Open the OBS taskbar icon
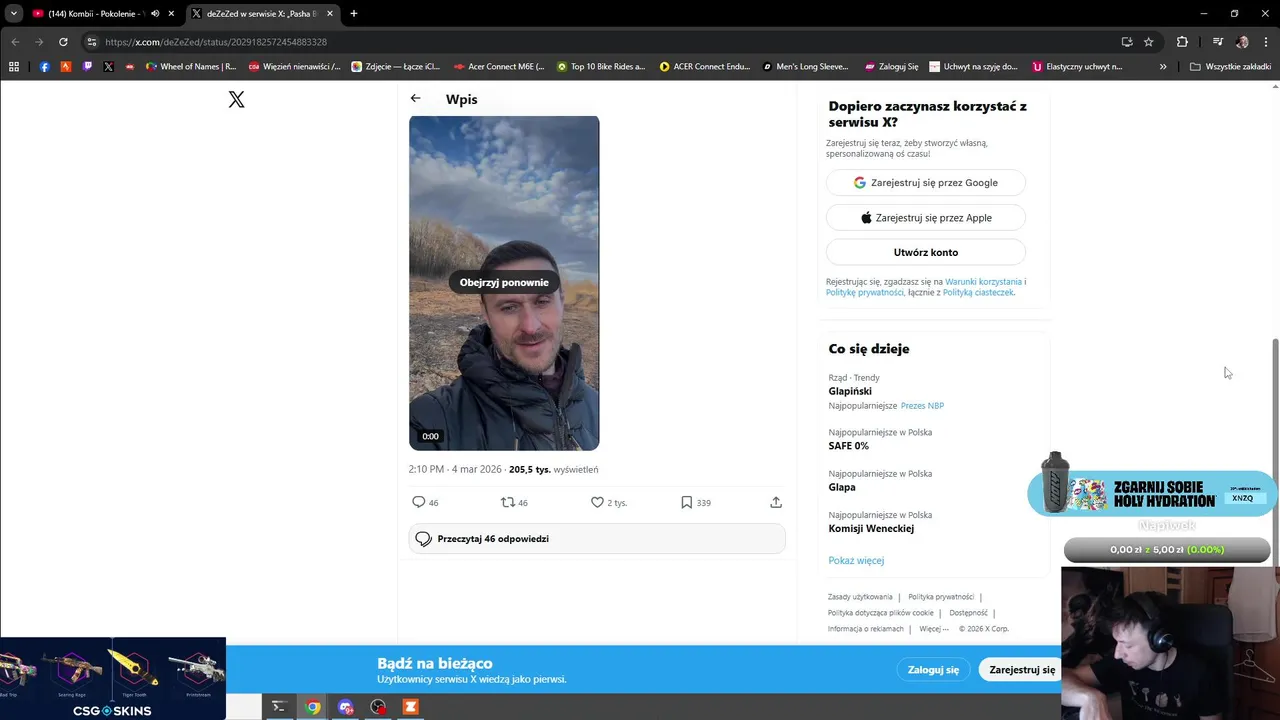 point(378,707)
